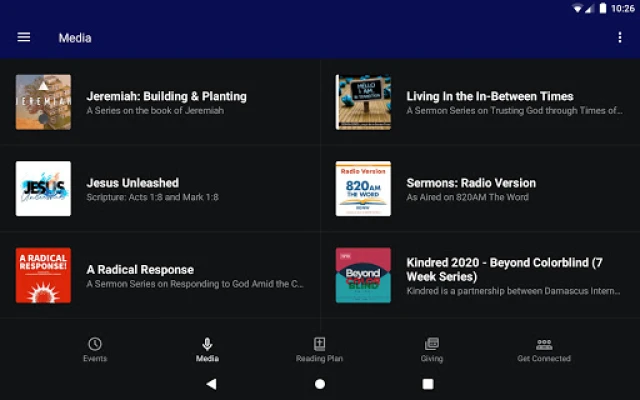This screenshot has height=400, width=640.
Task: Open Sermons: Radio Version title
Action: 471,183
